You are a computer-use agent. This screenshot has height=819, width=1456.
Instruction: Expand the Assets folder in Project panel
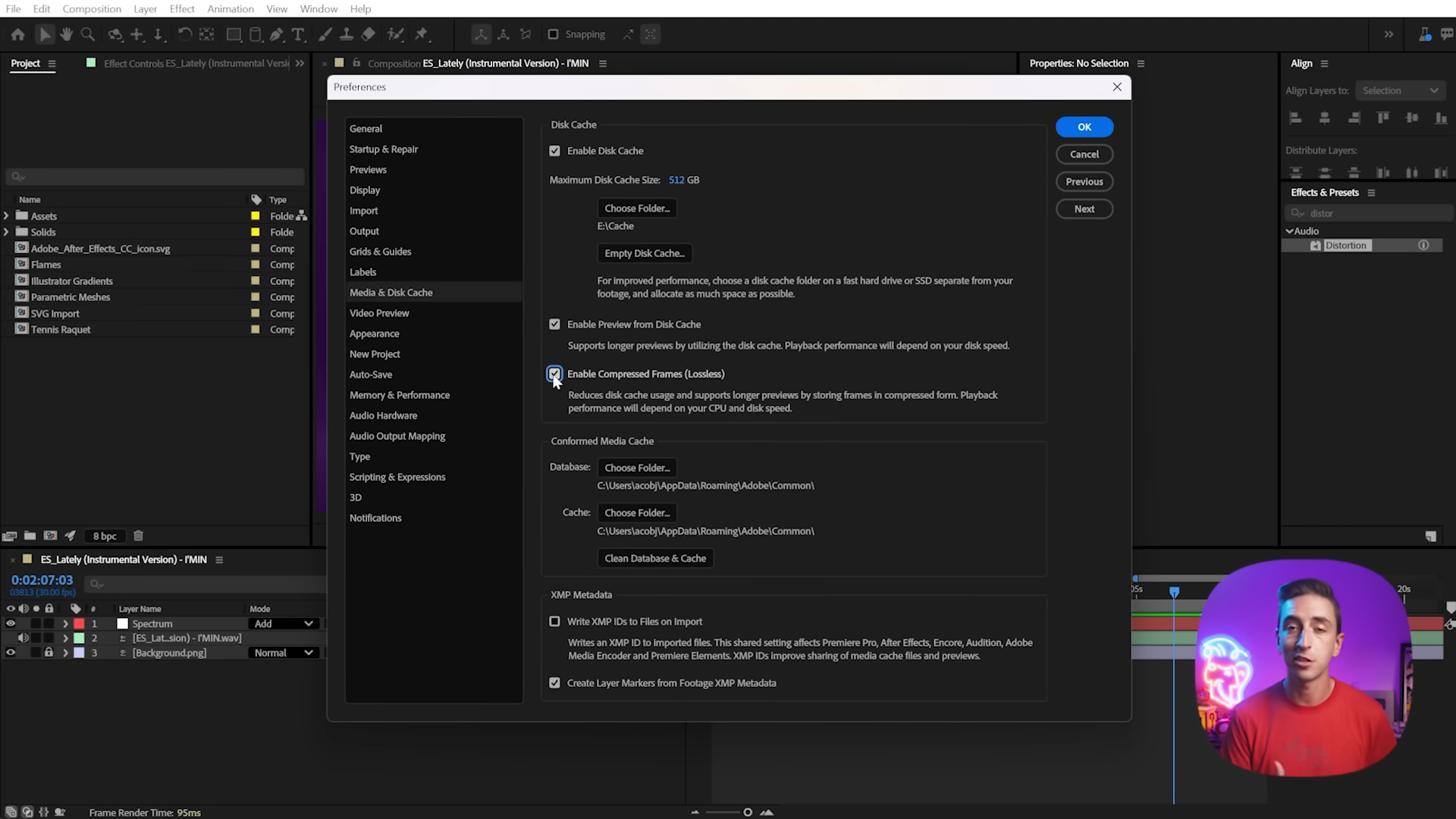pos(6,216)
